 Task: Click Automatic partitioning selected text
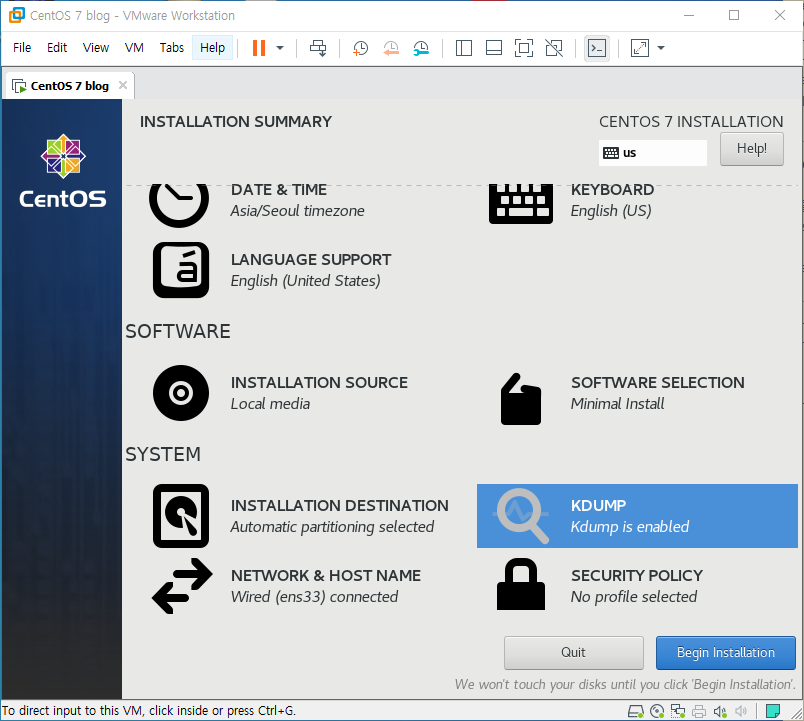[x=332, y=527]
